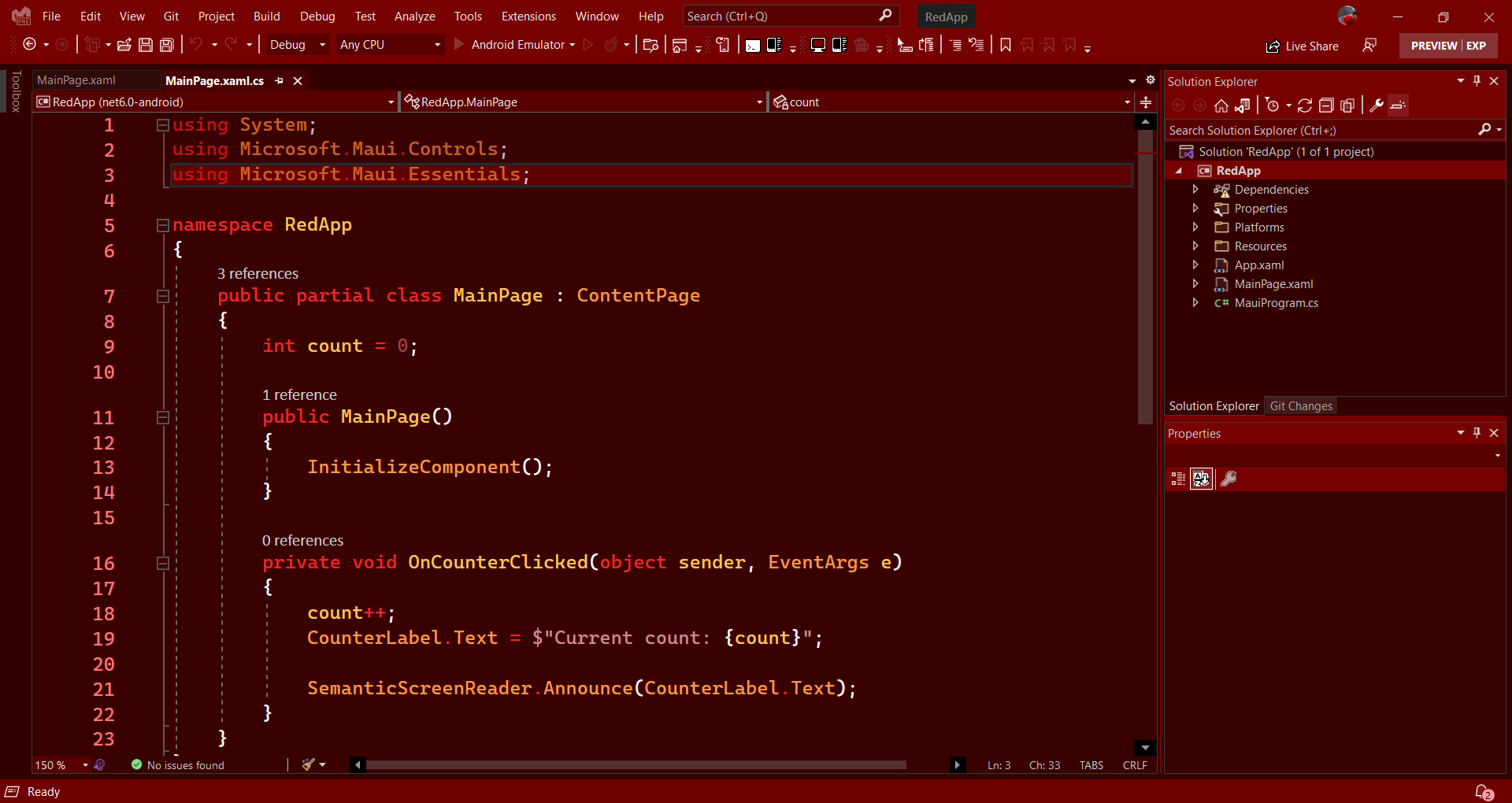Collapse all items in Solution Explorer
Screen dimensions: 1512x803
(1326, 105)
